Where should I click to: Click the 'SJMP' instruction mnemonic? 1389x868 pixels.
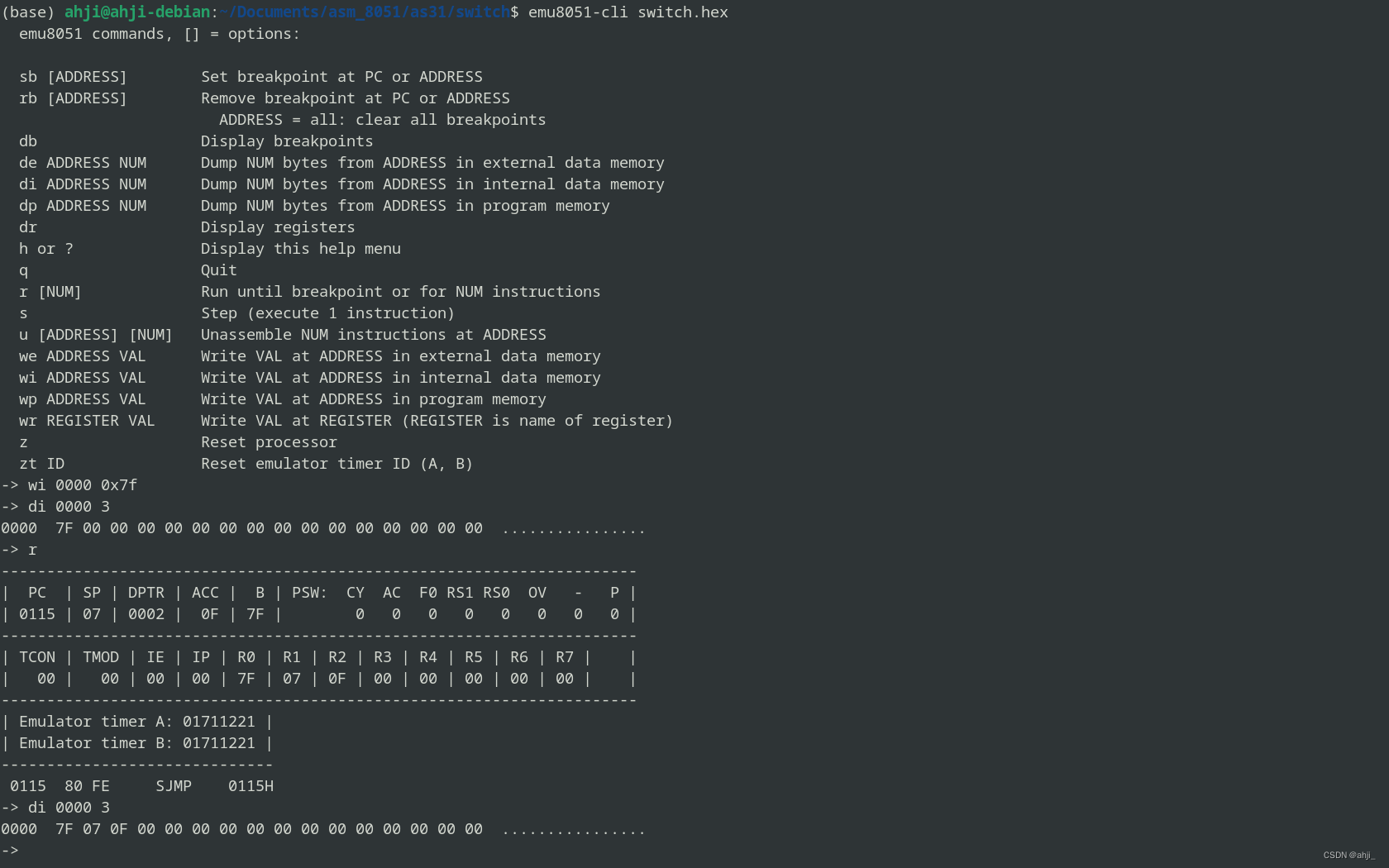pyautogui.click(x=174, y=786)
